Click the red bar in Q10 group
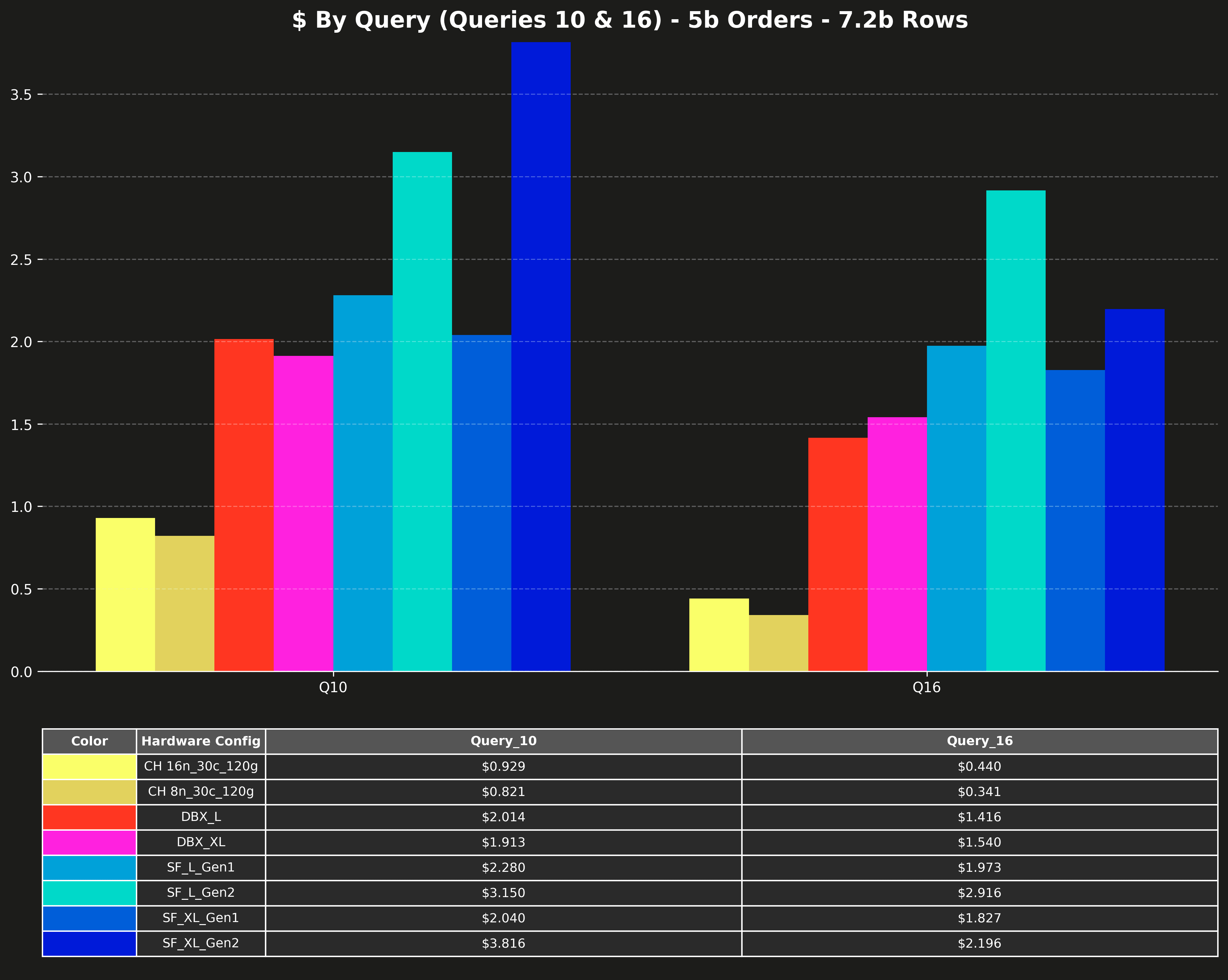The width and height of the screenshot is (1228, 980). tap(244, 505)
